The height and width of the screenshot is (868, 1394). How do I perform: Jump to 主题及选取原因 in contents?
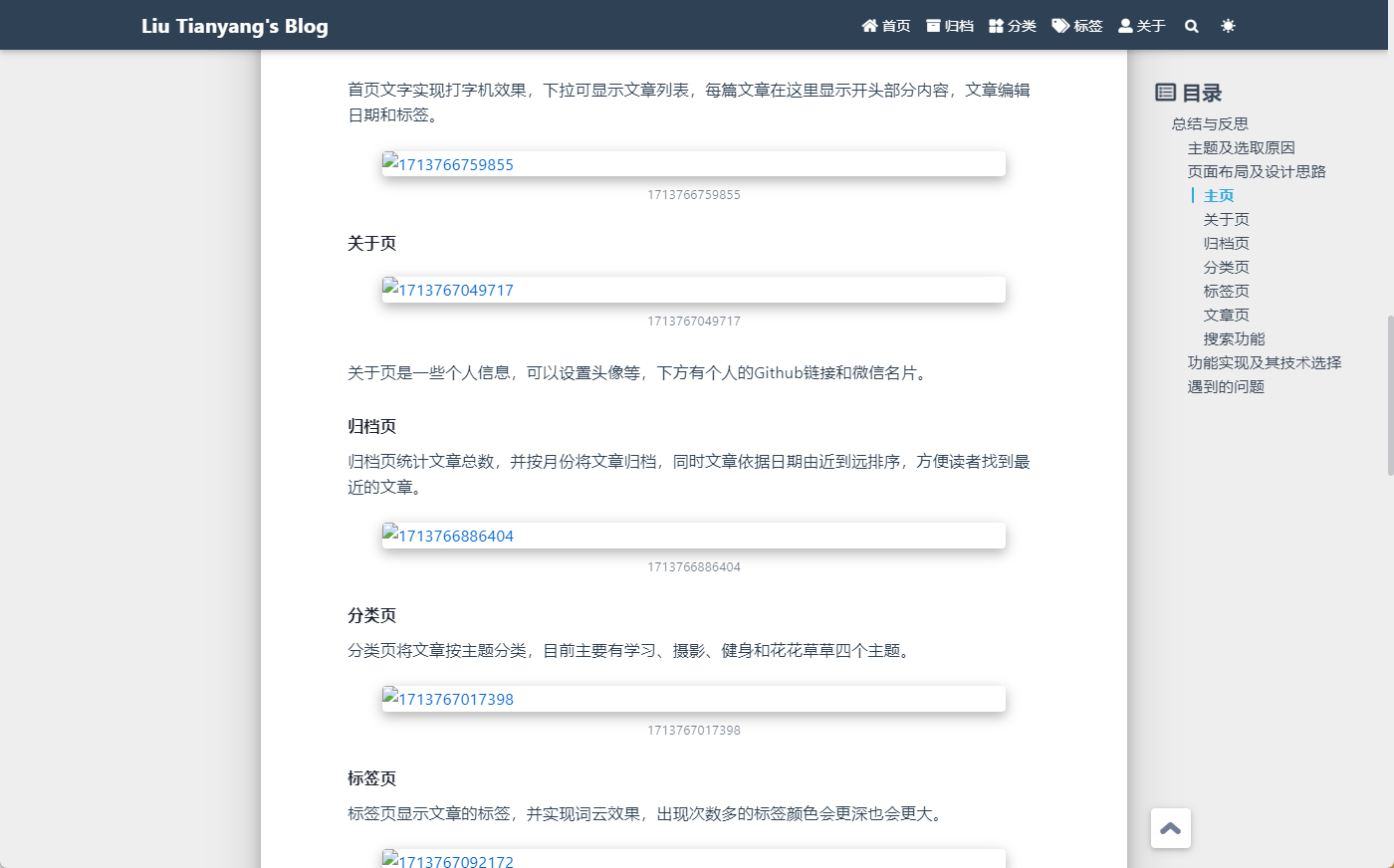(1242, 147)
